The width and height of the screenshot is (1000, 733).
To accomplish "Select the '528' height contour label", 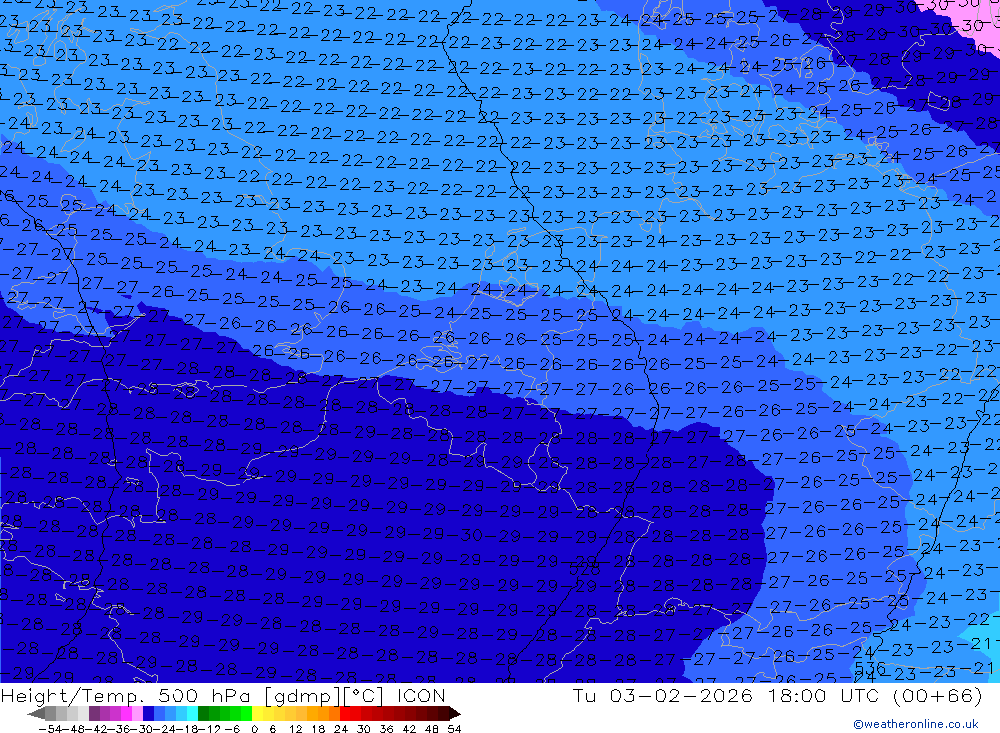I will tap(585, 566).
